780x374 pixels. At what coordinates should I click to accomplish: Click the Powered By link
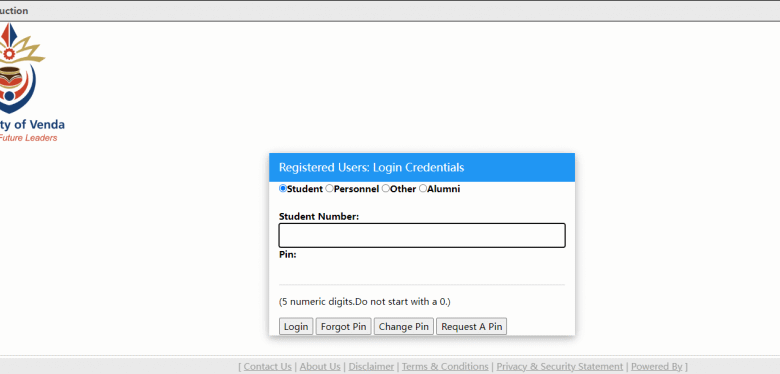pyautogui.click(x=657, y=367)
